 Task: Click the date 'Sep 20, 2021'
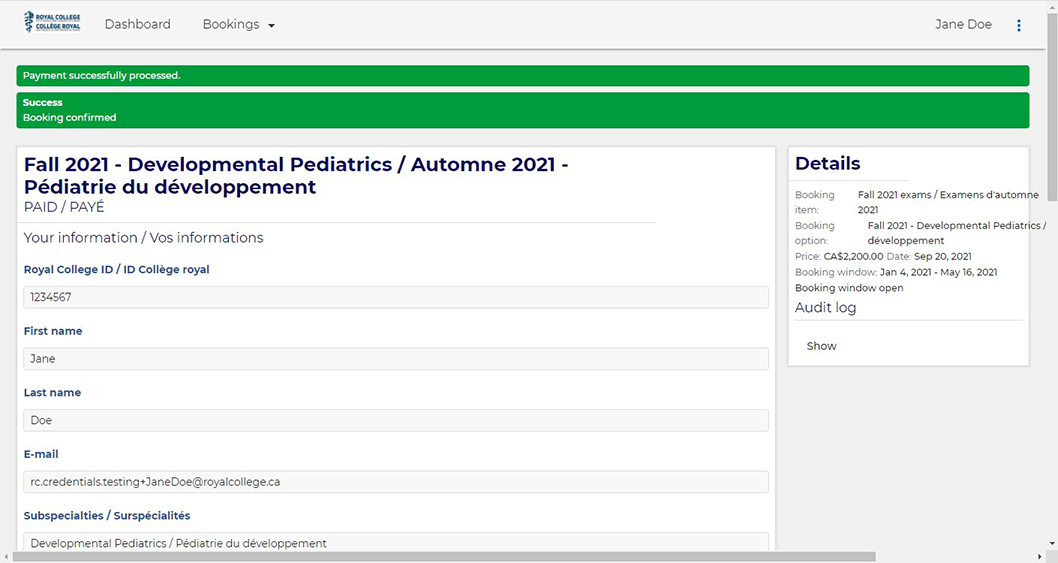(x=943, y=257)
